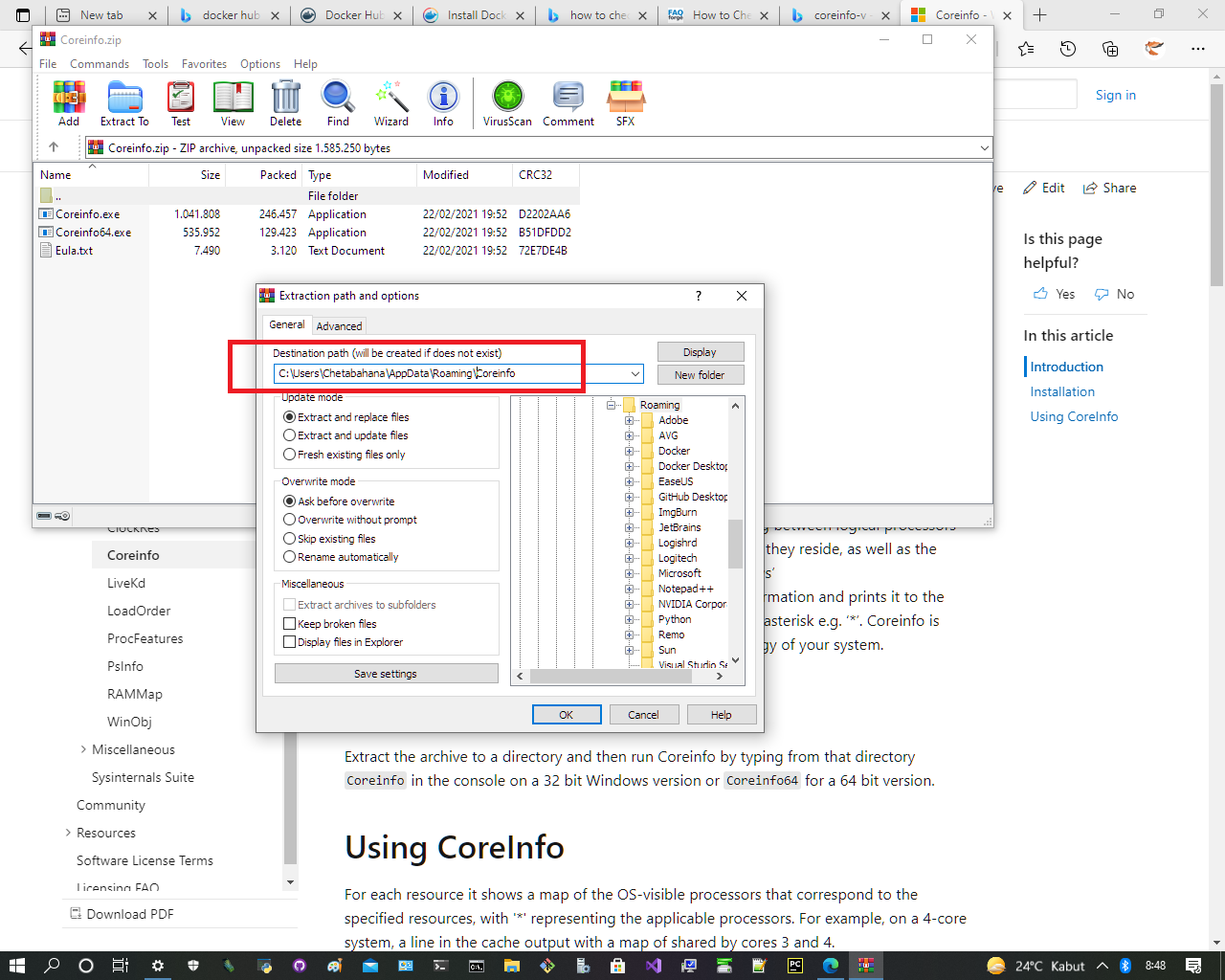Expand the Microsoft folder node
Viewport: 1225px width, 980px height.
pyautogui.click(x=630, y=573)
